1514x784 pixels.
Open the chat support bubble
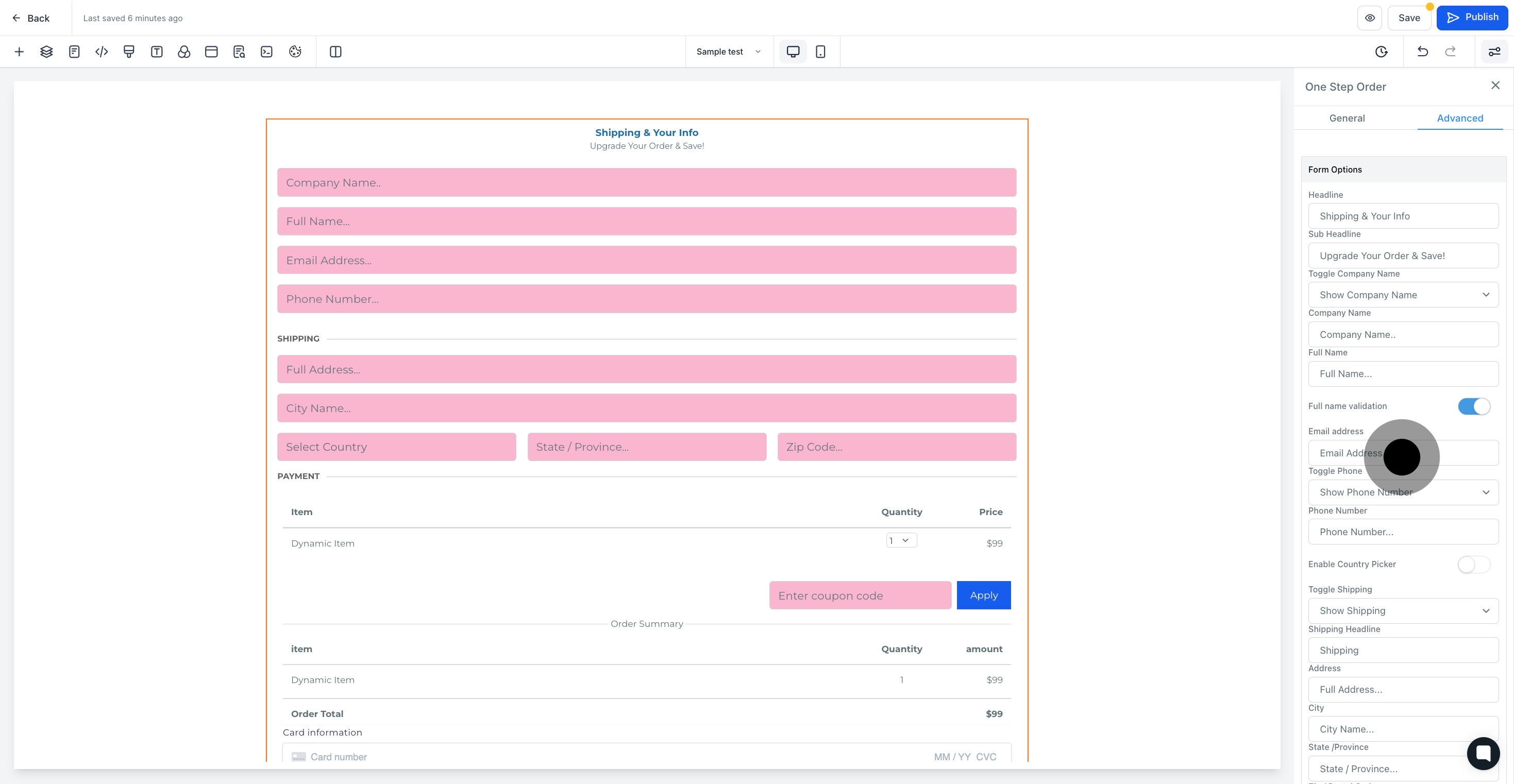coord(1483,753)
